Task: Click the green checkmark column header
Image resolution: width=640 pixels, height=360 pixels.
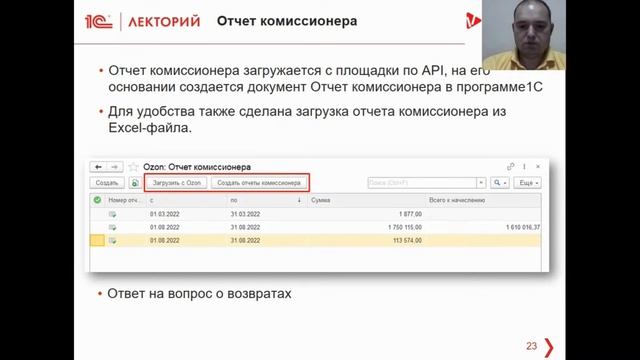Action: tap(97, 200)
